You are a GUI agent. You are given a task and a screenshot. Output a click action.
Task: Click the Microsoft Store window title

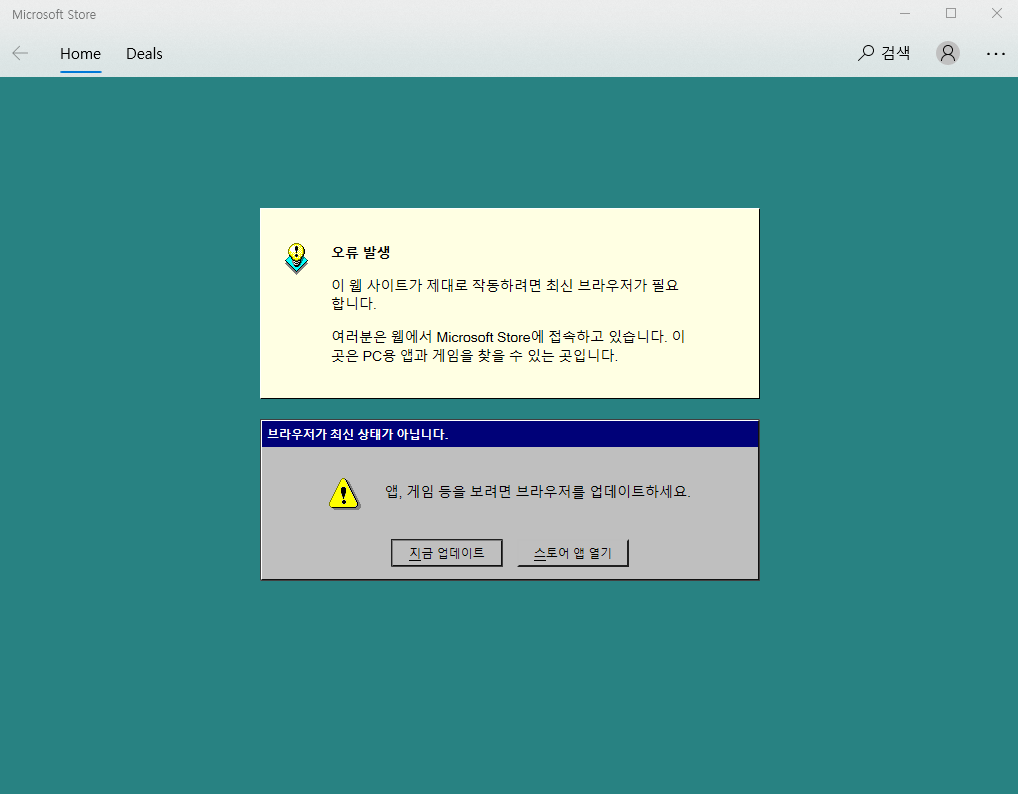coord(54,14)
